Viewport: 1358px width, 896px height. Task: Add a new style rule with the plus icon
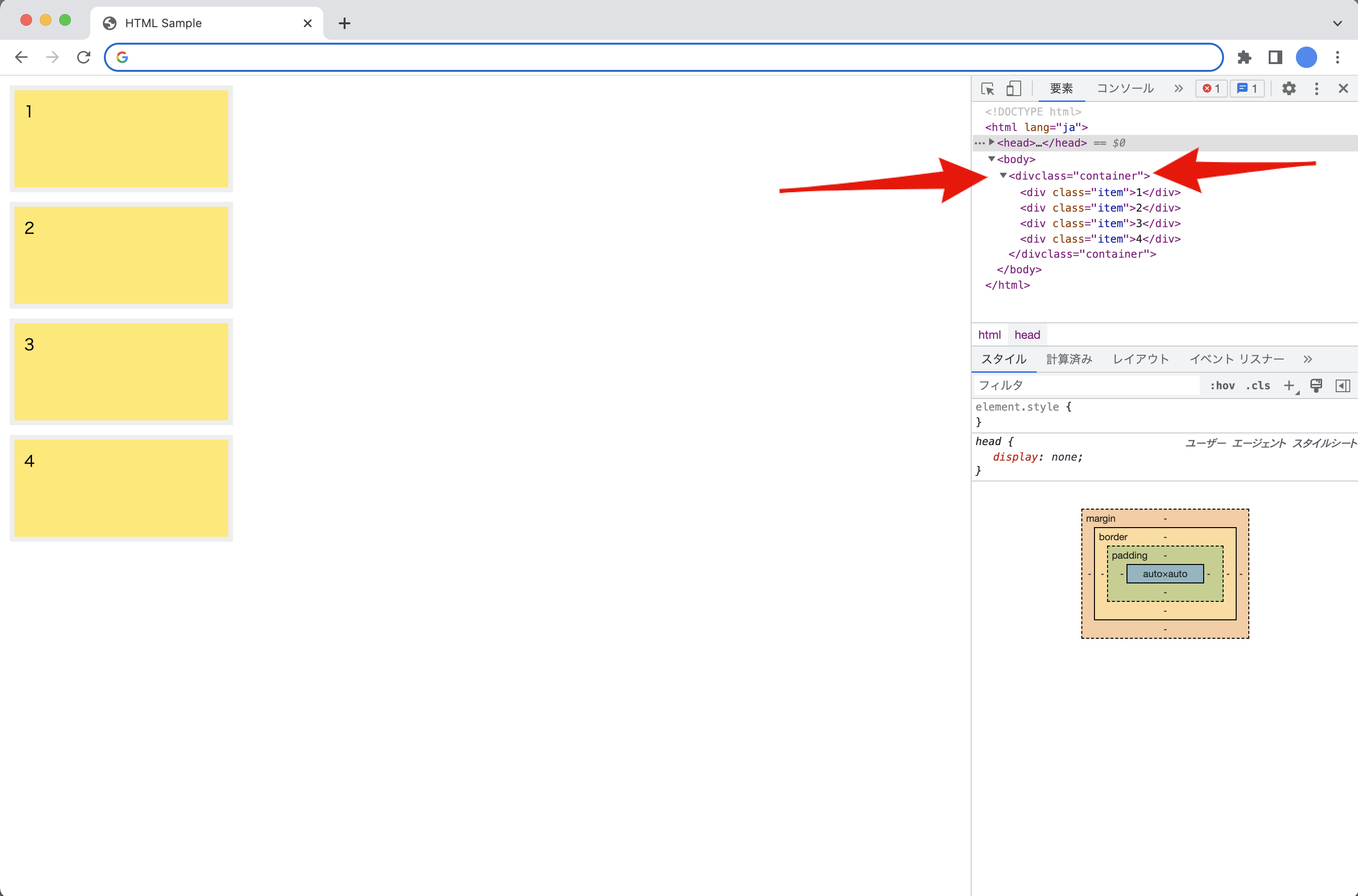[1289, 385]
